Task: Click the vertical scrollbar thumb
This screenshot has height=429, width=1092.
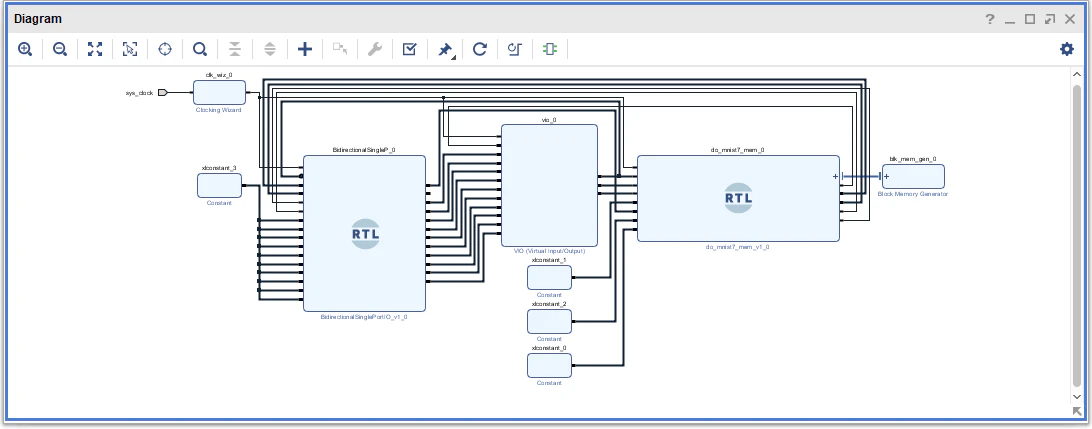Action: [x=1077, y=235]
